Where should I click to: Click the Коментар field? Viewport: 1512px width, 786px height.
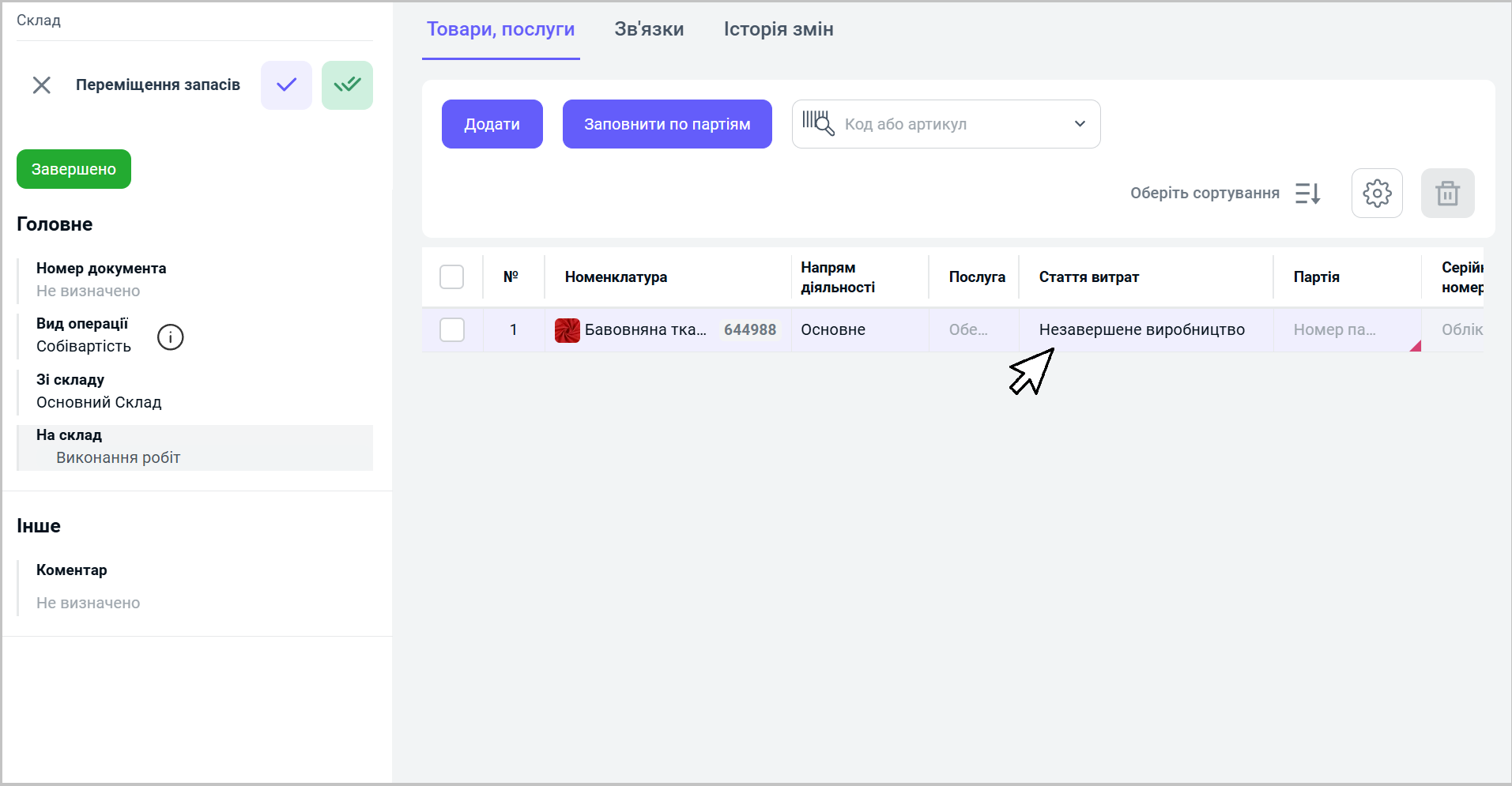pos(88,603)
